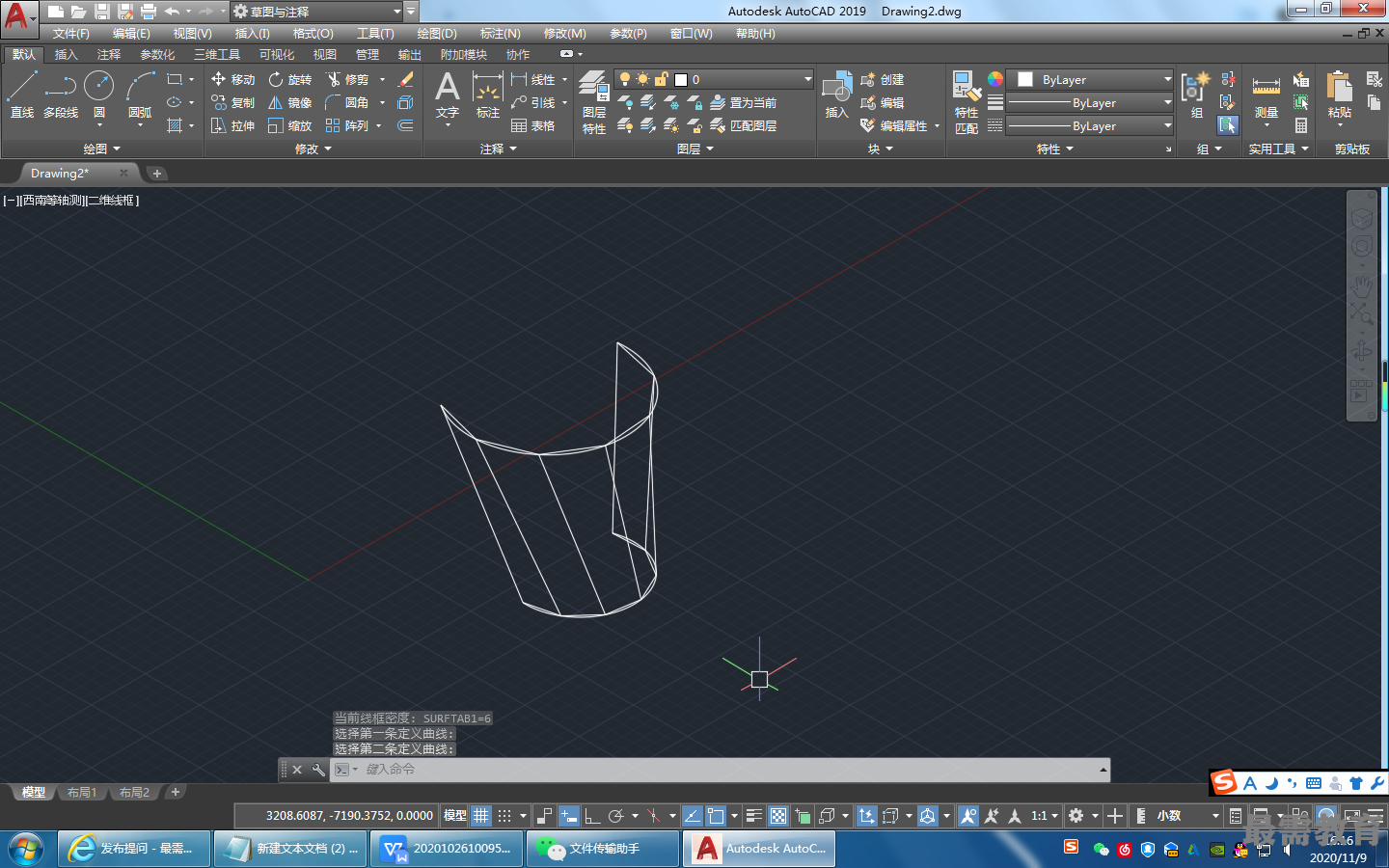
Task: Switch to the 三维工具 ribbon tab
Action: 217,55
